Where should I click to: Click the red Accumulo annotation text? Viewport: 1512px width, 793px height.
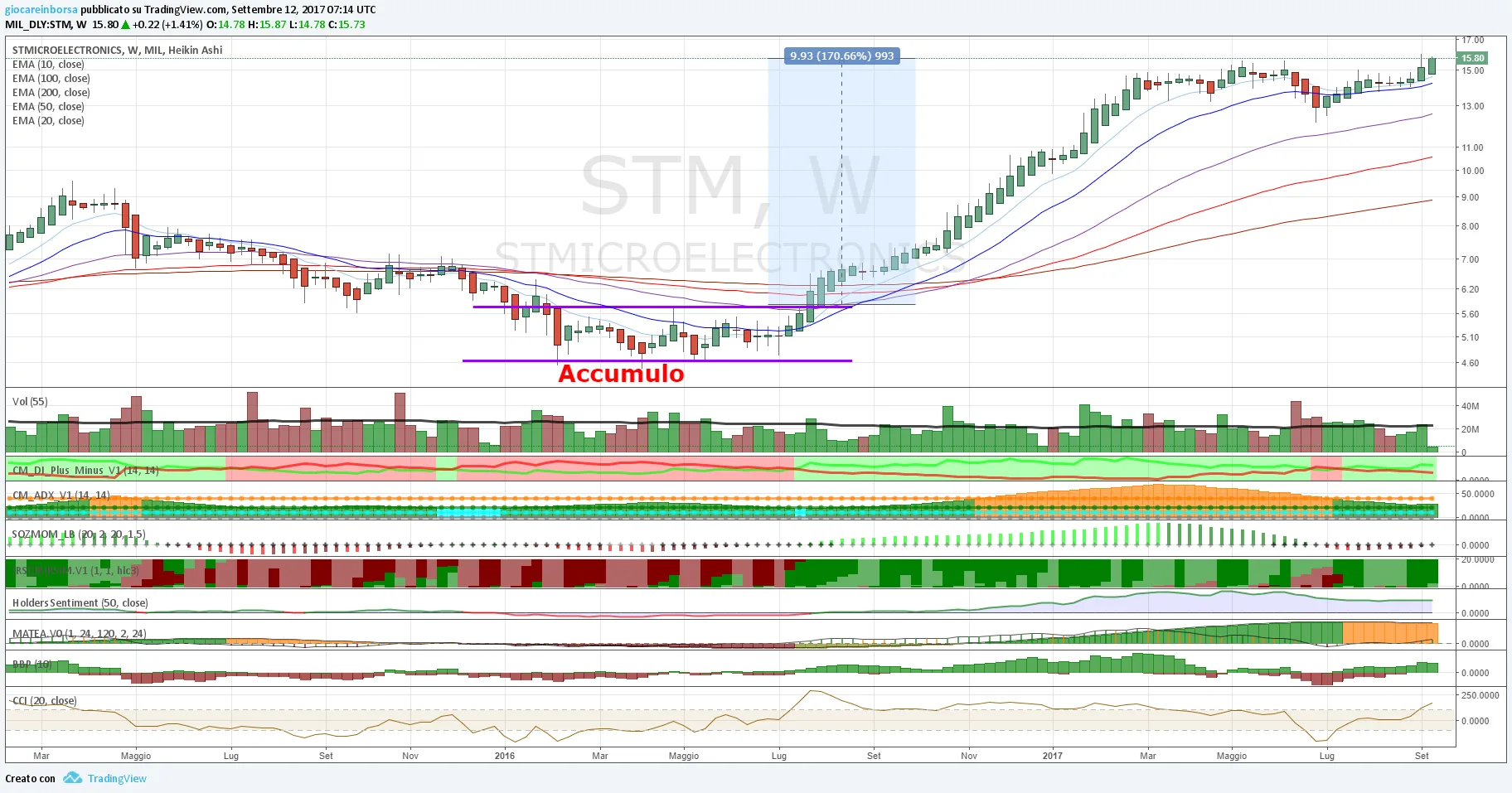coord(621,374)
